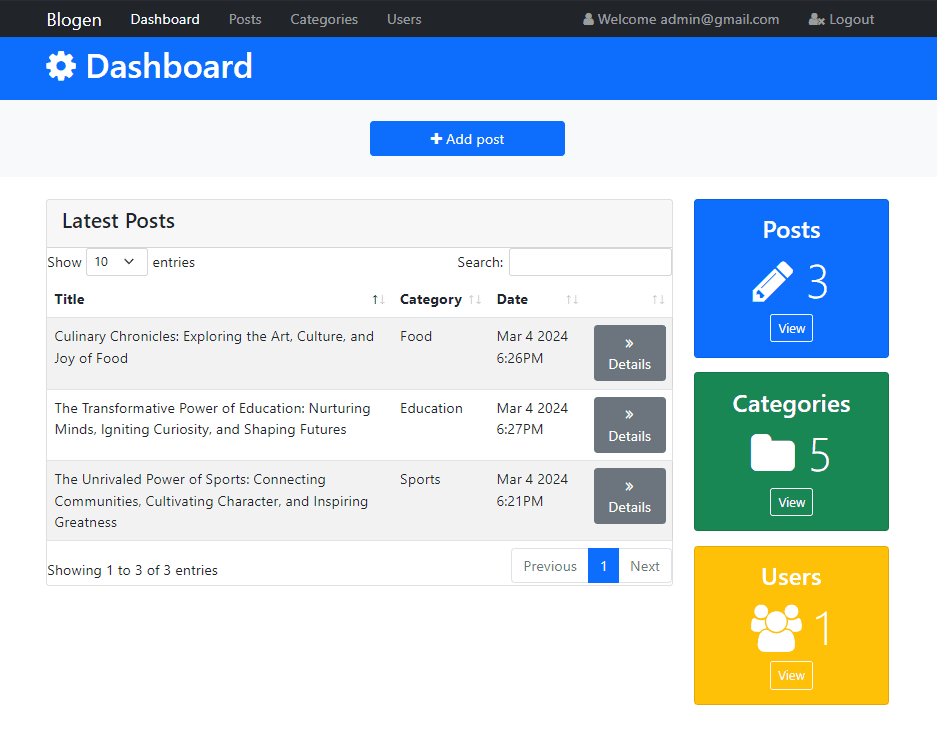Open Details for the Sports post
Viewport: 937px width, 745px height.
(x=629, y=496)
